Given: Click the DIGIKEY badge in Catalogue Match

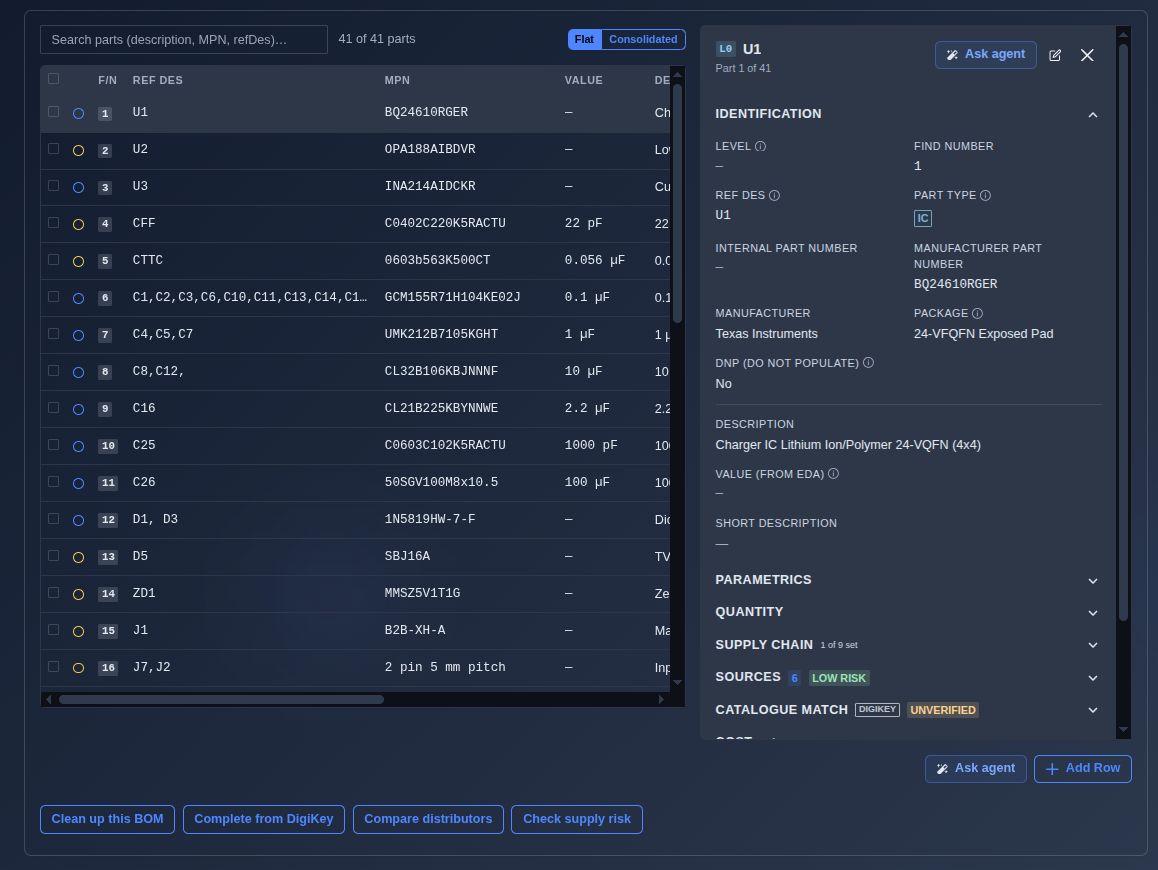Looking at the screenshot, I should (877, 710).
